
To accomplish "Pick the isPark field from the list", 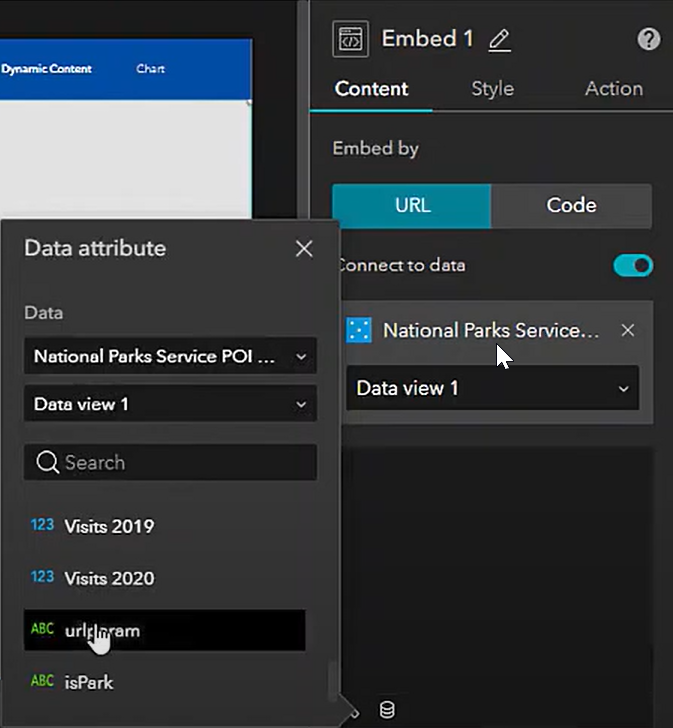I will pos(88,682).
